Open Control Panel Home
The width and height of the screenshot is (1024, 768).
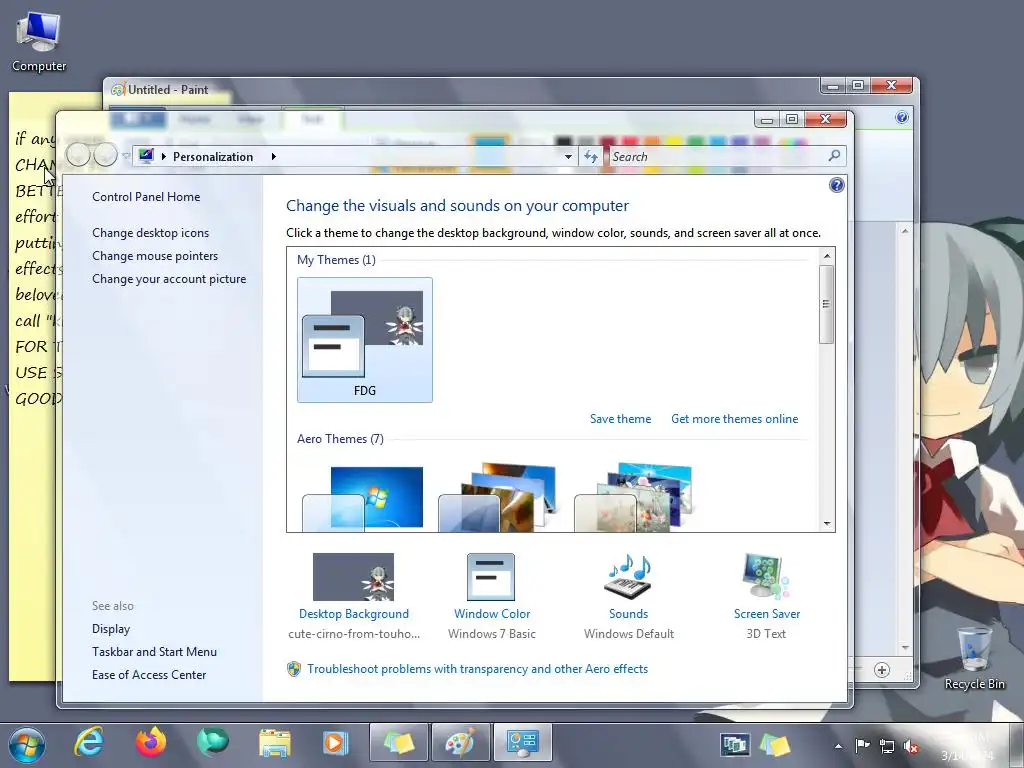(x=146, y=197)
